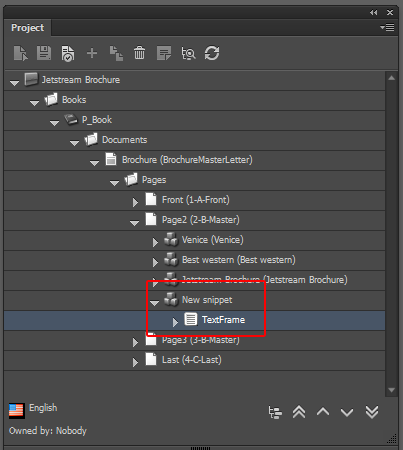Click the move down arrow icon
Screen dimensions: 403x450
pos(347,413)
